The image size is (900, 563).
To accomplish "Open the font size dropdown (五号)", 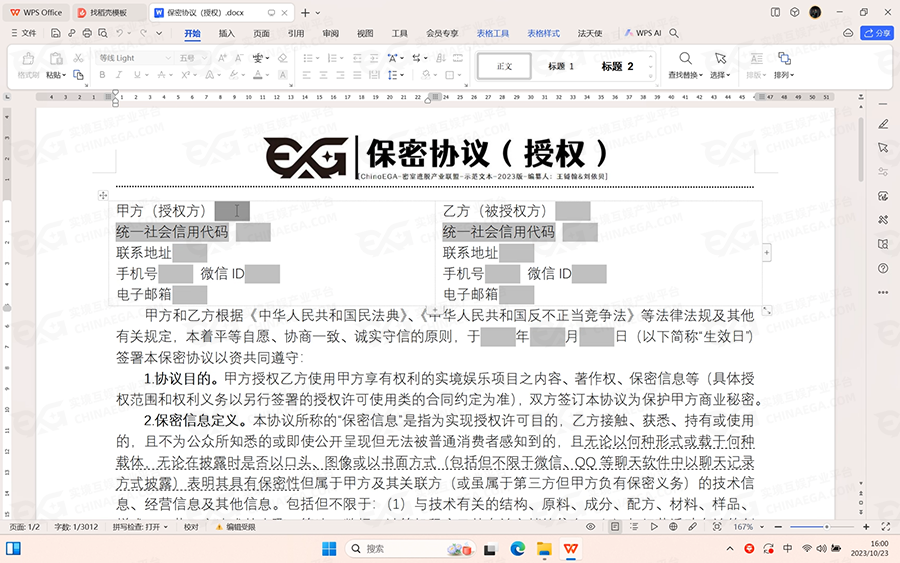I will coord(193,58).
